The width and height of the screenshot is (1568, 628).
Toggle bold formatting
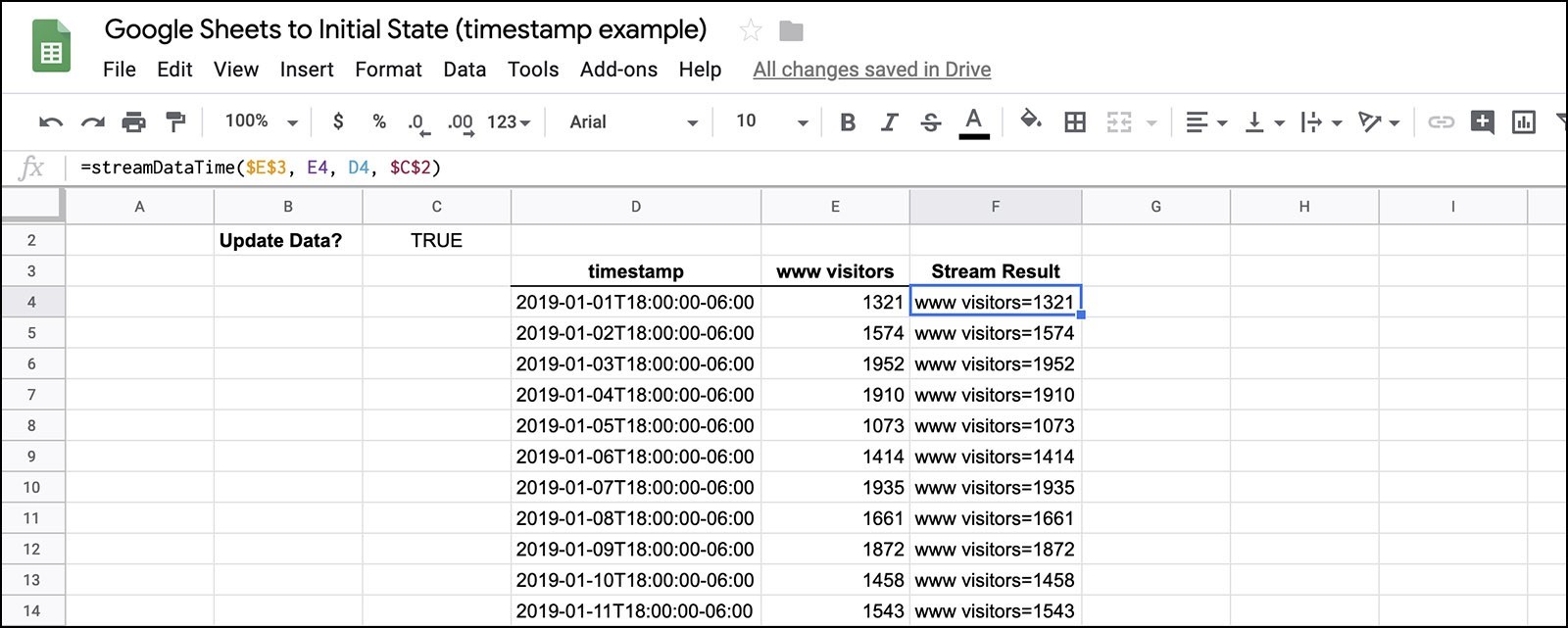coord(848,122)
